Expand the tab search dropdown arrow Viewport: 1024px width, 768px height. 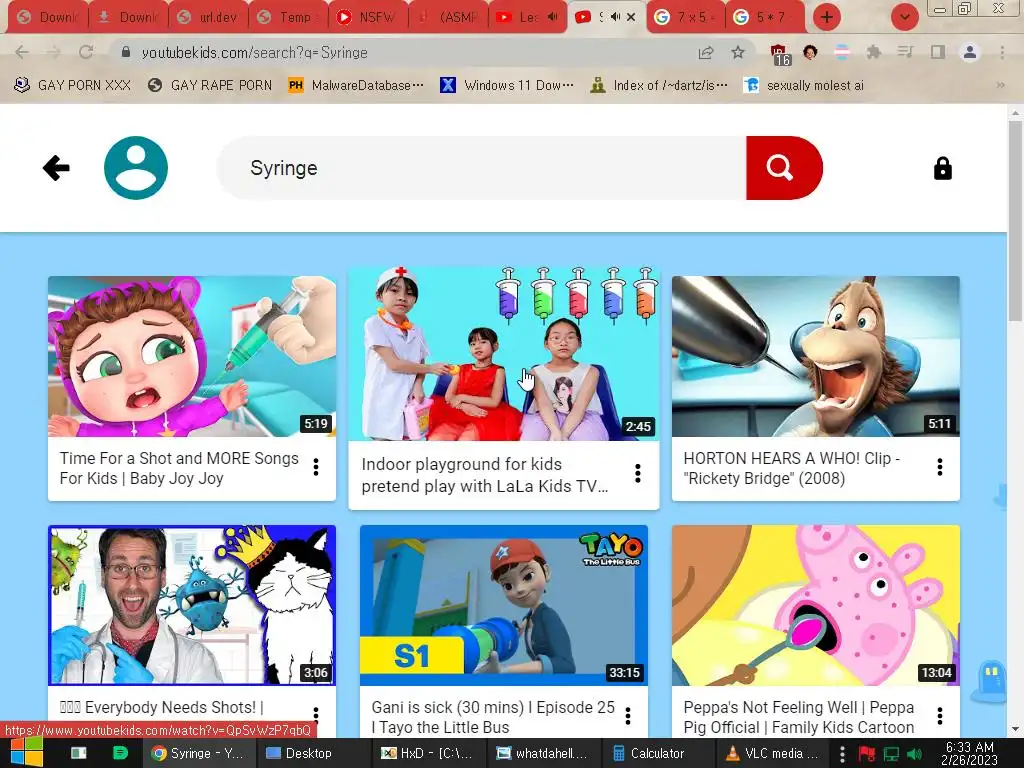(904, 17)
